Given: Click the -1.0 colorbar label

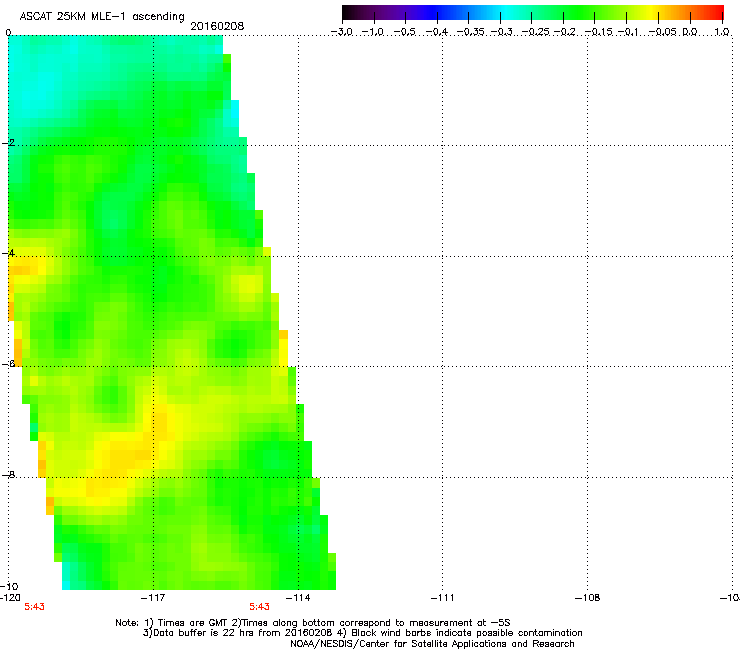Looking at the screenshot, I should (373, 32).
